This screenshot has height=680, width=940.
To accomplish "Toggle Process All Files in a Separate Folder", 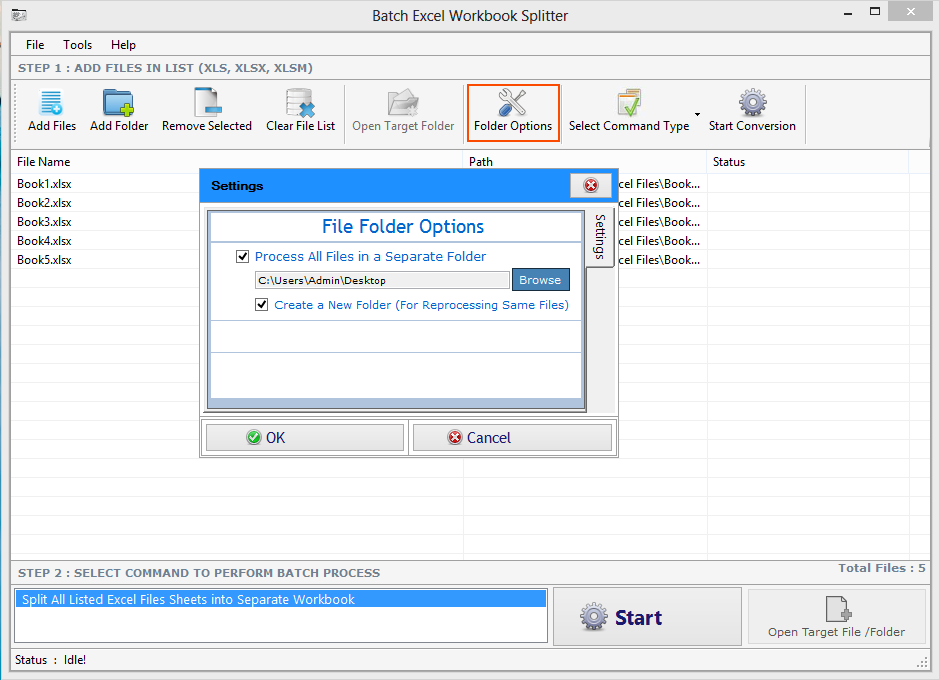I will pos(242,257).
